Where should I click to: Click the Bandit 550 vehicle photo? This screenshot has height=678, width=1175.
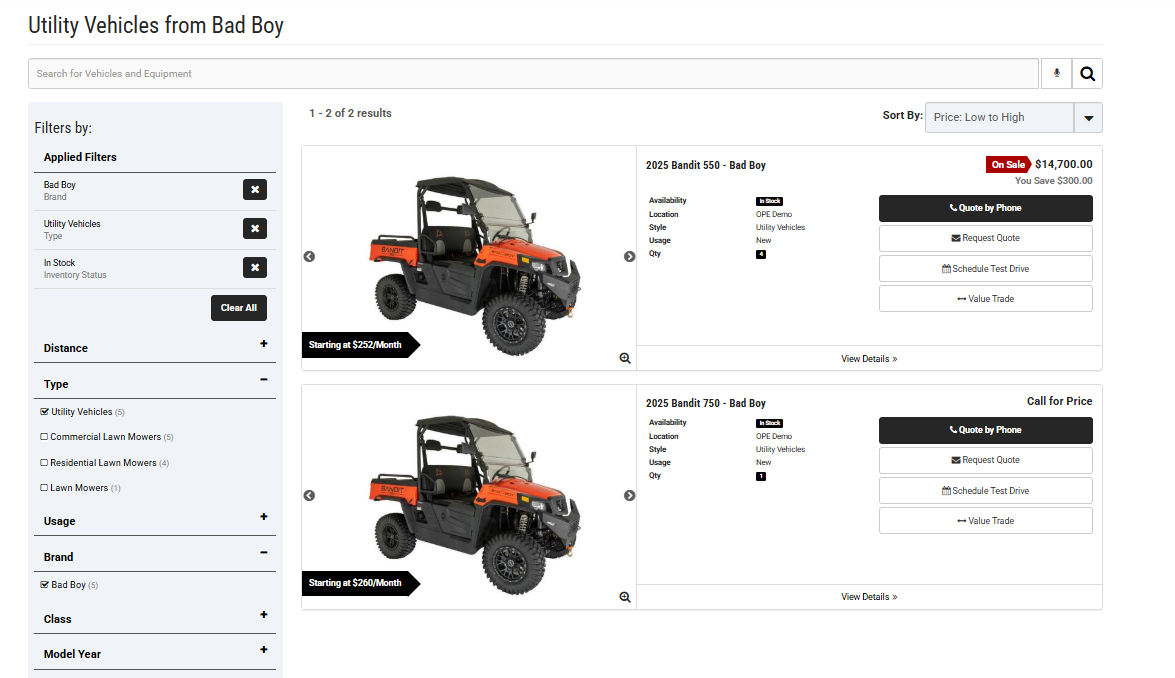pyautogui.click(x=475, y=265)
